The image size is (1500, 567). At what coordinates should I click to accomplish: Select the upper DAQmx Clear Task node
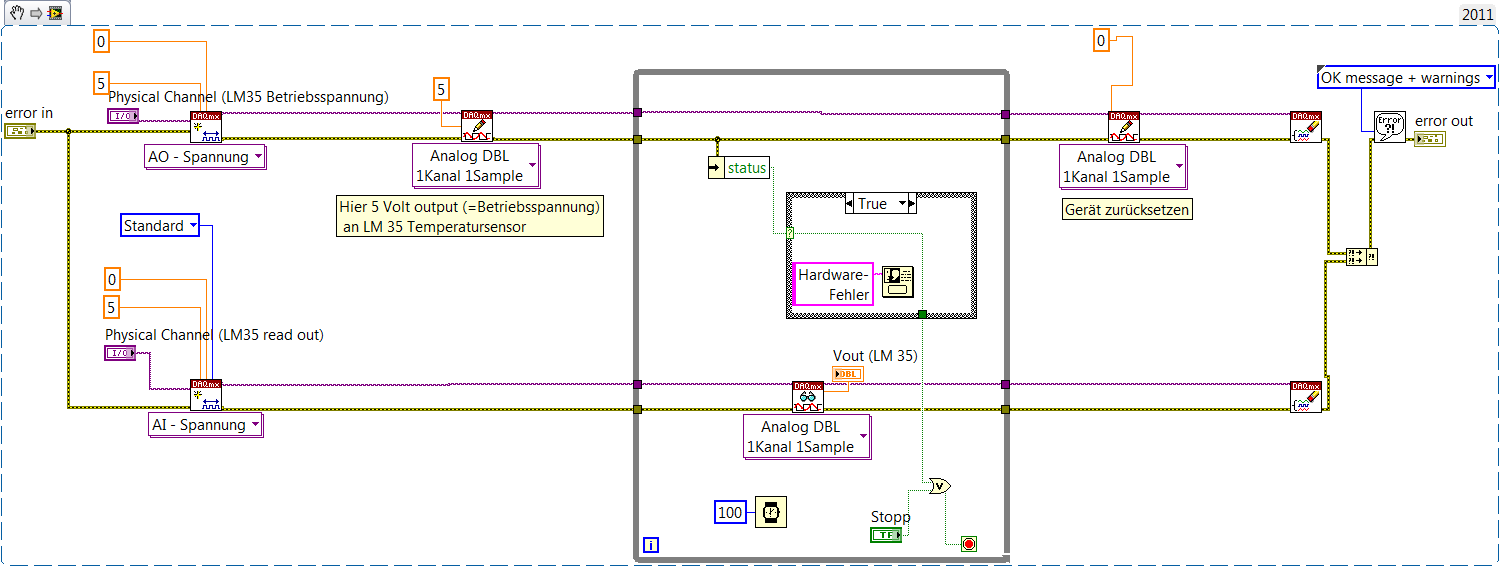click(x=1306, y=127)
